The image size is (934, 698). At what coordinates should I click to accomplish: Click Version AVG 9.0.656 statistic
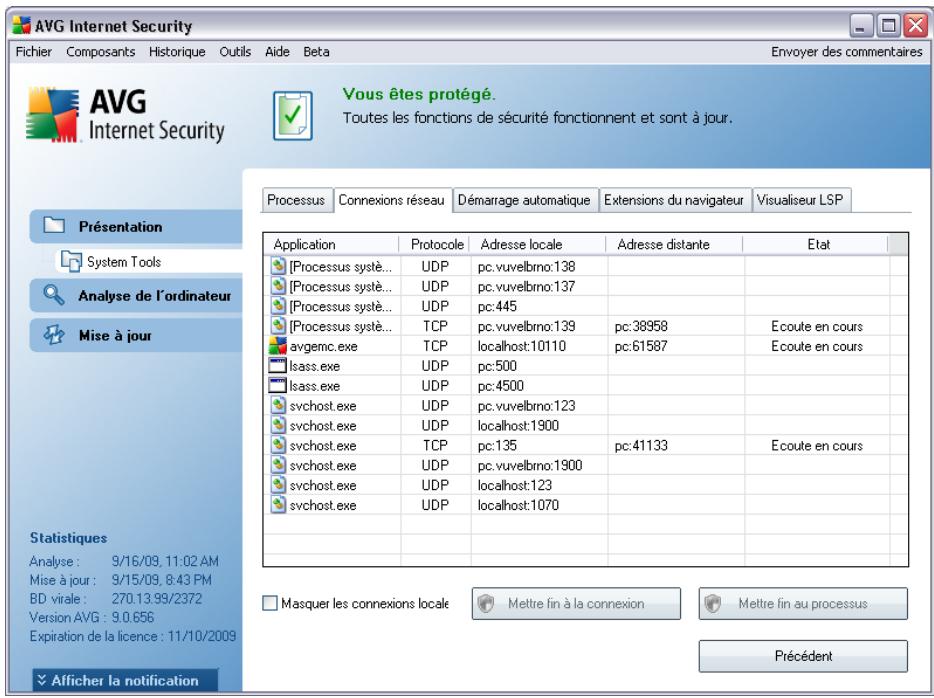[x=92, y=617]
